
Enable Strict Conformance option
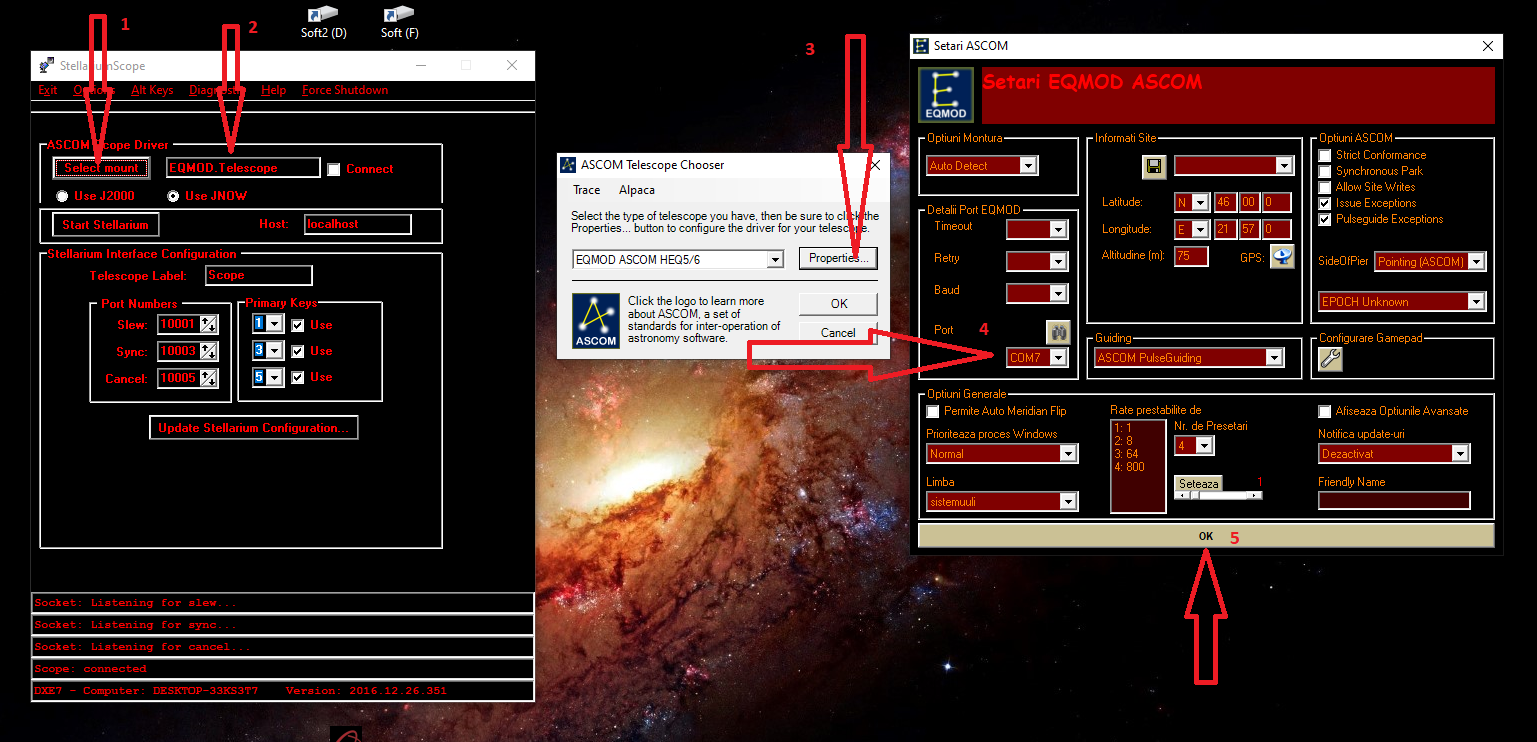pyautogui.click(x=1326, y=155)
